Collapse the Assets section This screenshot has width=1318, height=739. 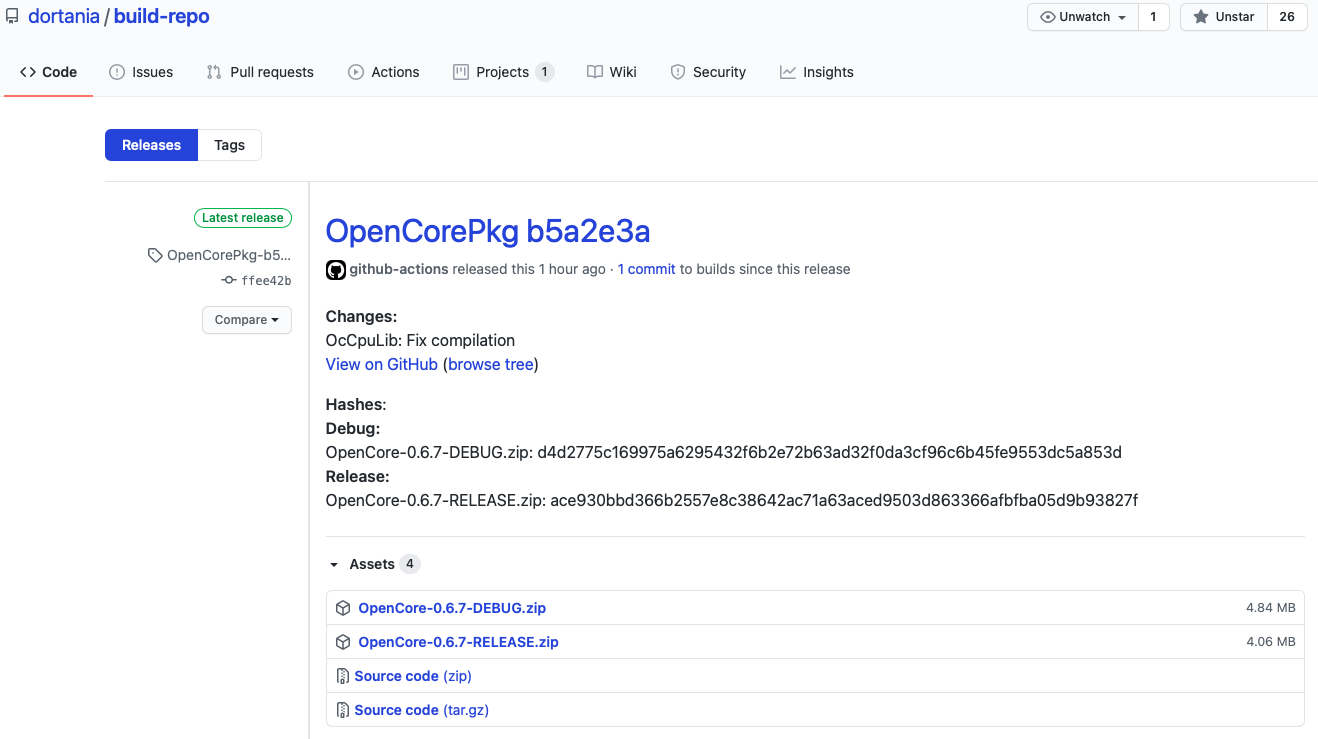pos(334,565)
